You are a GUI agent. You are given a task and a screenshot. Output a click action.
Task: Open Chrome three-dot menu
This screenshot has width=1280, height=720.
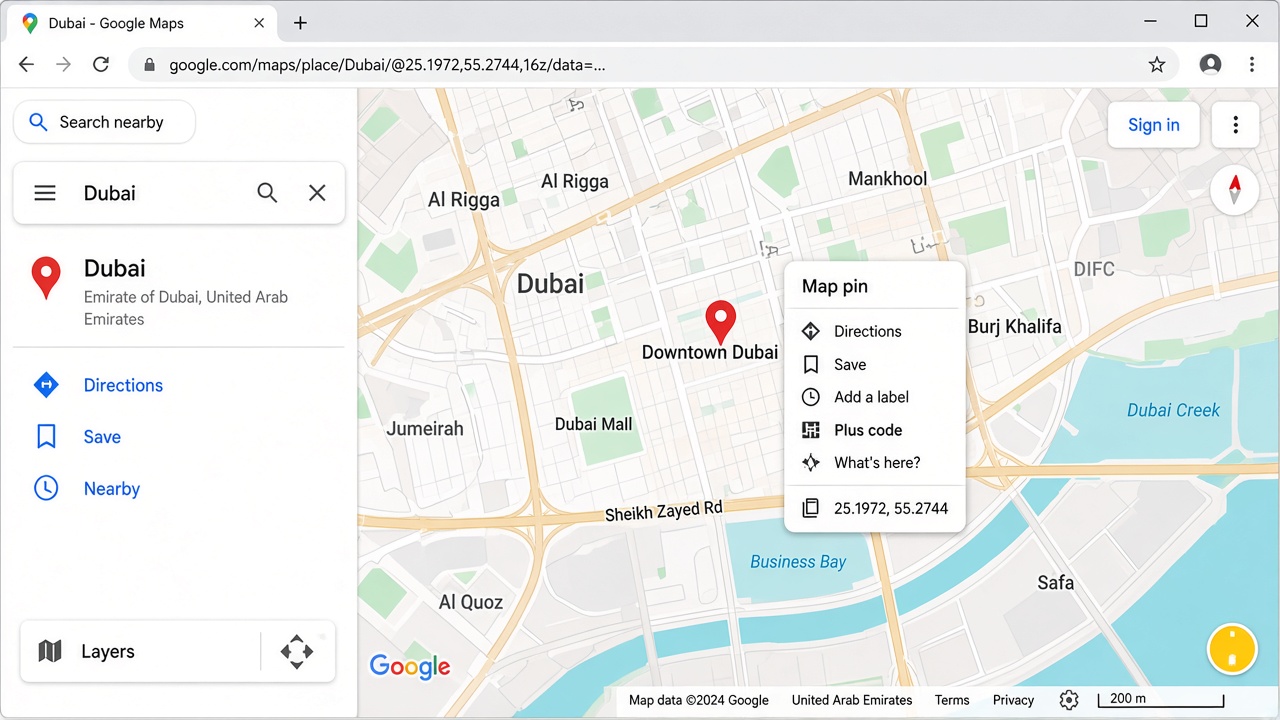click(x=1252, y=65)
